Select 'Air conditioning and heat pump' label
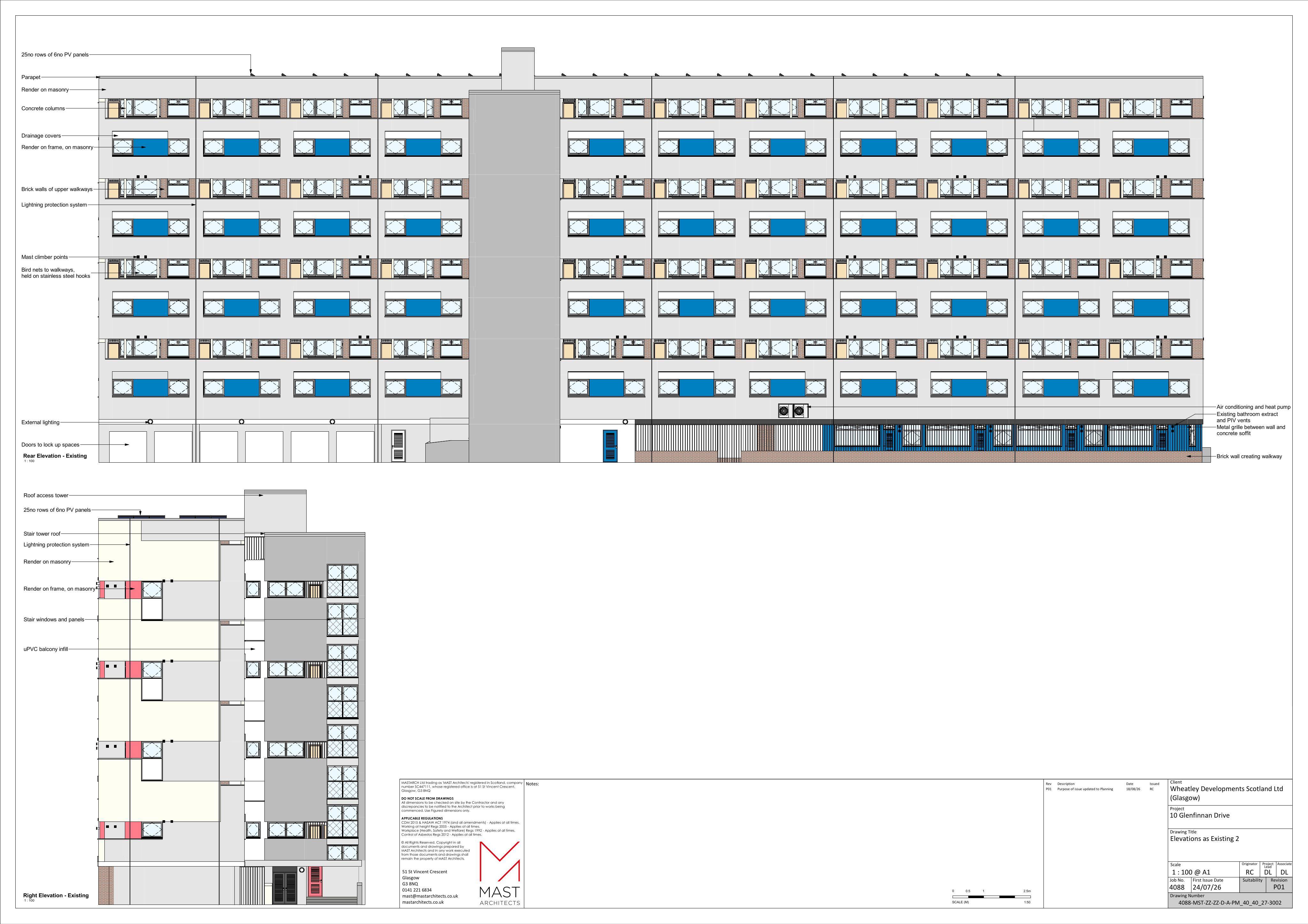Screen dimensions: 1308x924 point(1253,407)
